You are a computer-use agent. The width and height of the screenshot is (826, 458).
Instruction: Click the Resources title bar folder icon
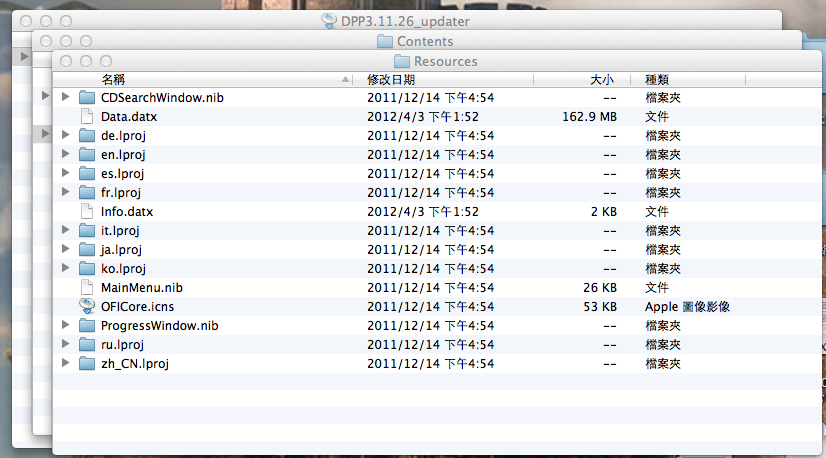tap(402, 61)
